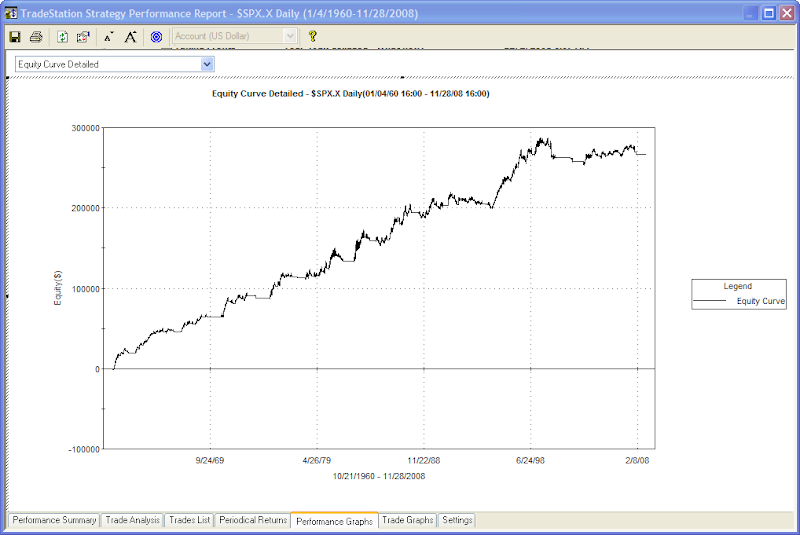The width and height of the screenshot is (800, 535).
Task: Click the Equity Curve Detailed graph selector text
Action: tap(58, 65)
